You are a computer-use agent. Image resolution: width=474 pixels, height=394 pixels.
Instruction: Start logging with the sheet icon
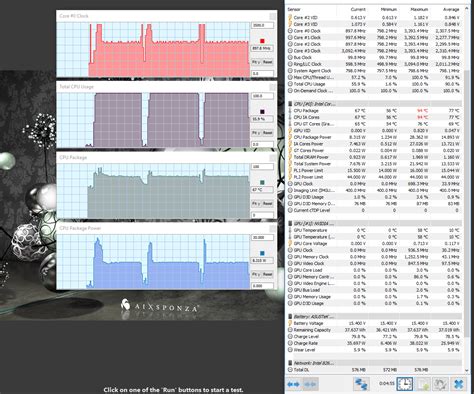(x=422, y=384)
